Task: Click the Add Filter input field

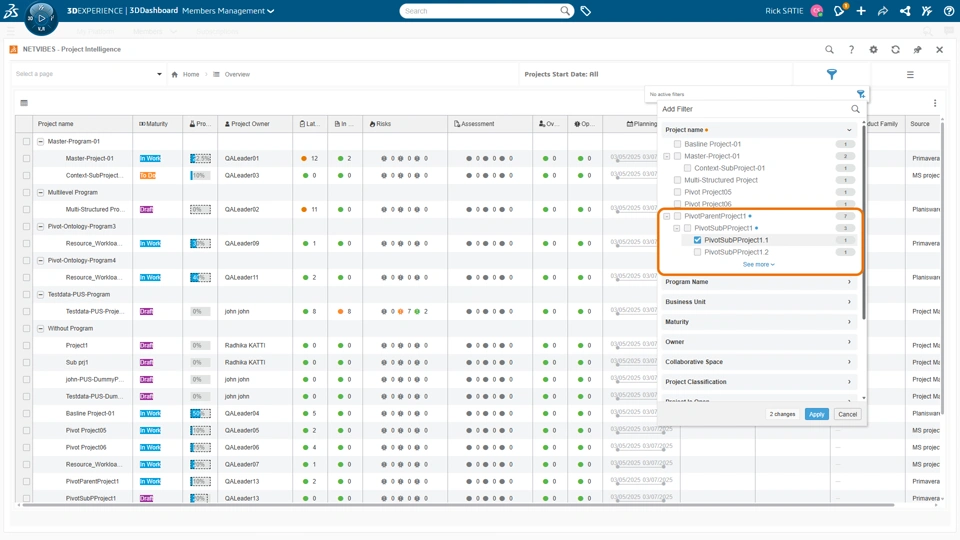Action: pos(754,109)
